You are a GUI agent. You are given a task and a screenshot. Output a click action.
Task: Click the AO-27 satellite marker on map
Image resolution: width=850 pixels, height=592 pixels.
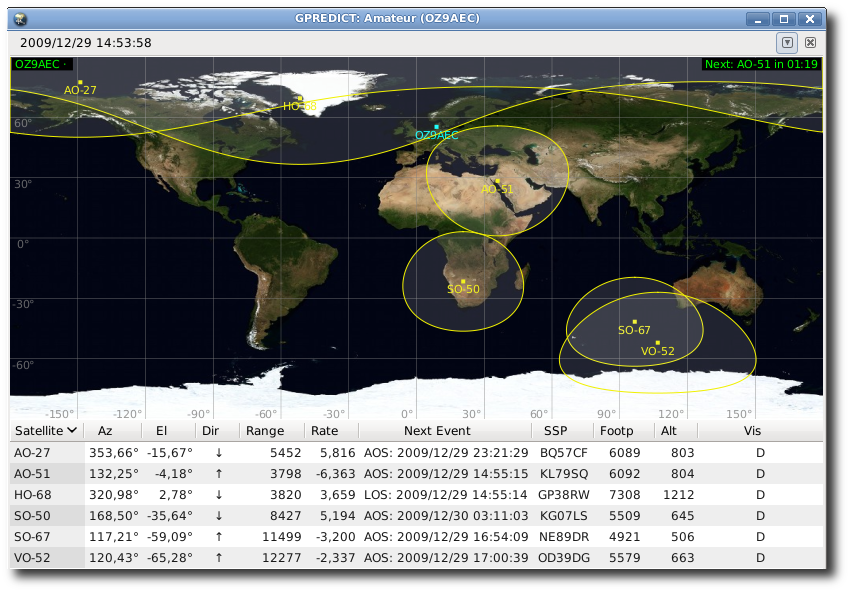[x=80, y=82]
